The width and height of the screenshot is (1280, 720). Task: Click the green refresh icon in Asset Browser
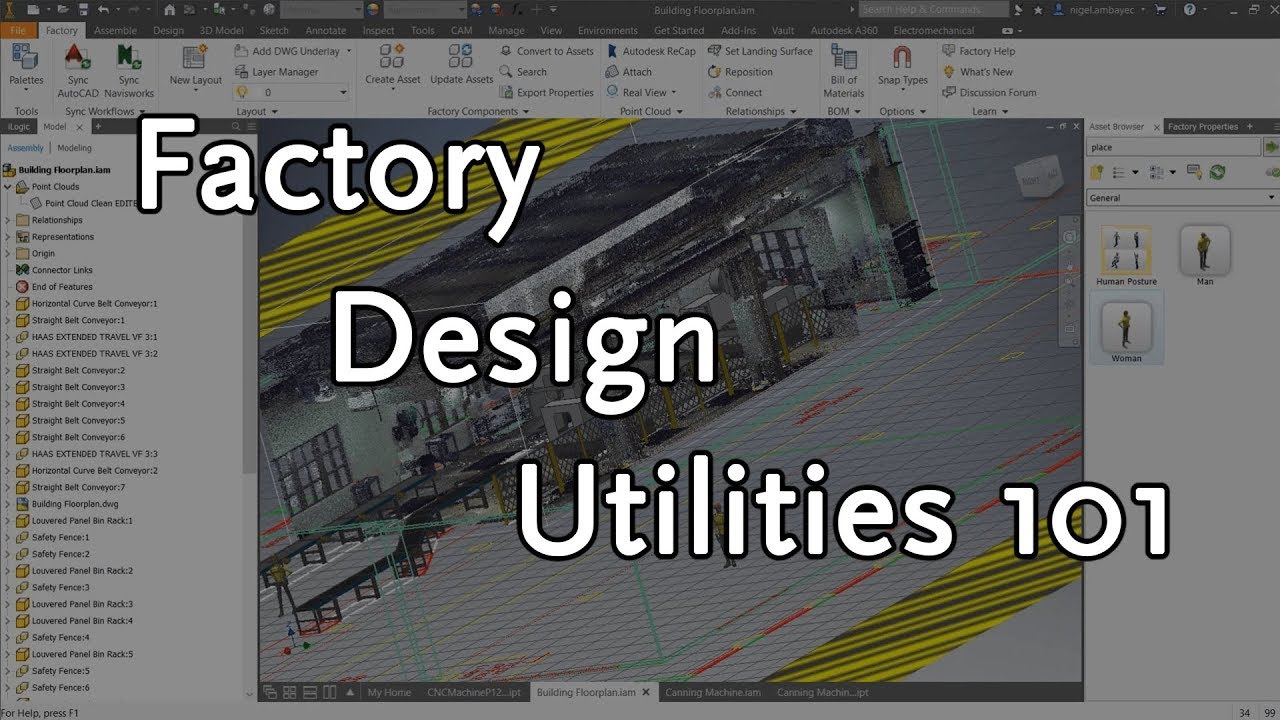point(1217,173)
